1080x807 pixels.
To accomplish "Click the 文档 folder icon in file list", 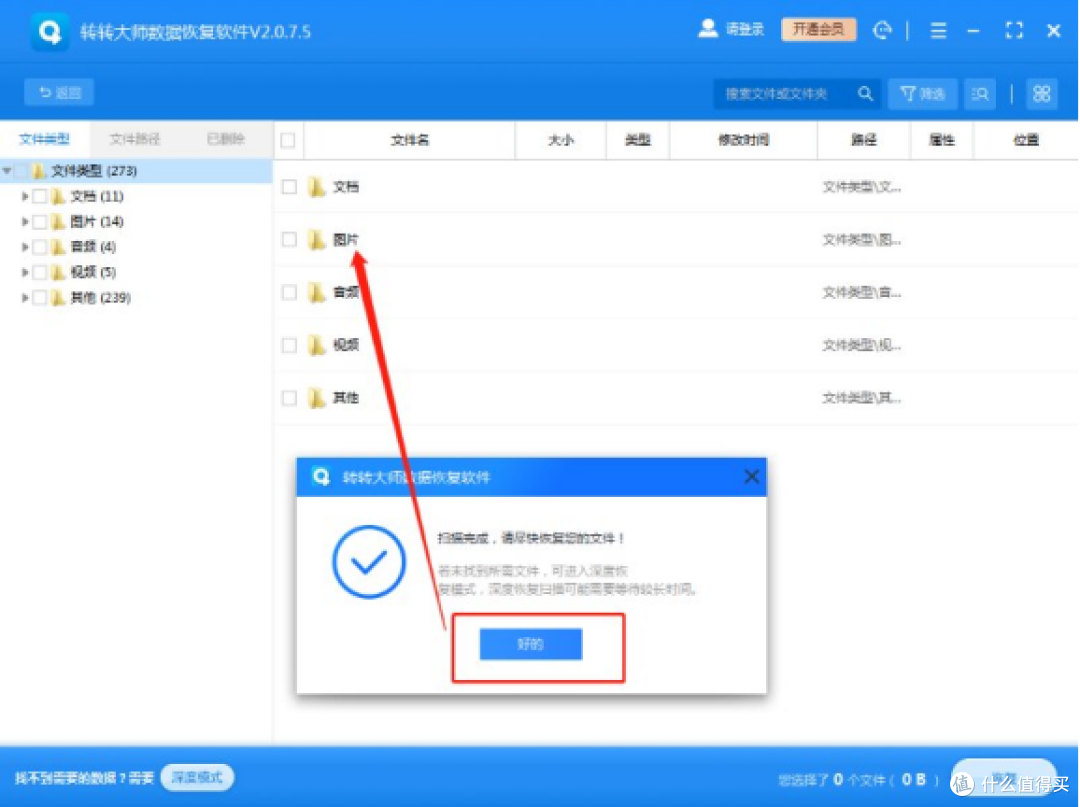I will click(316, 187).
